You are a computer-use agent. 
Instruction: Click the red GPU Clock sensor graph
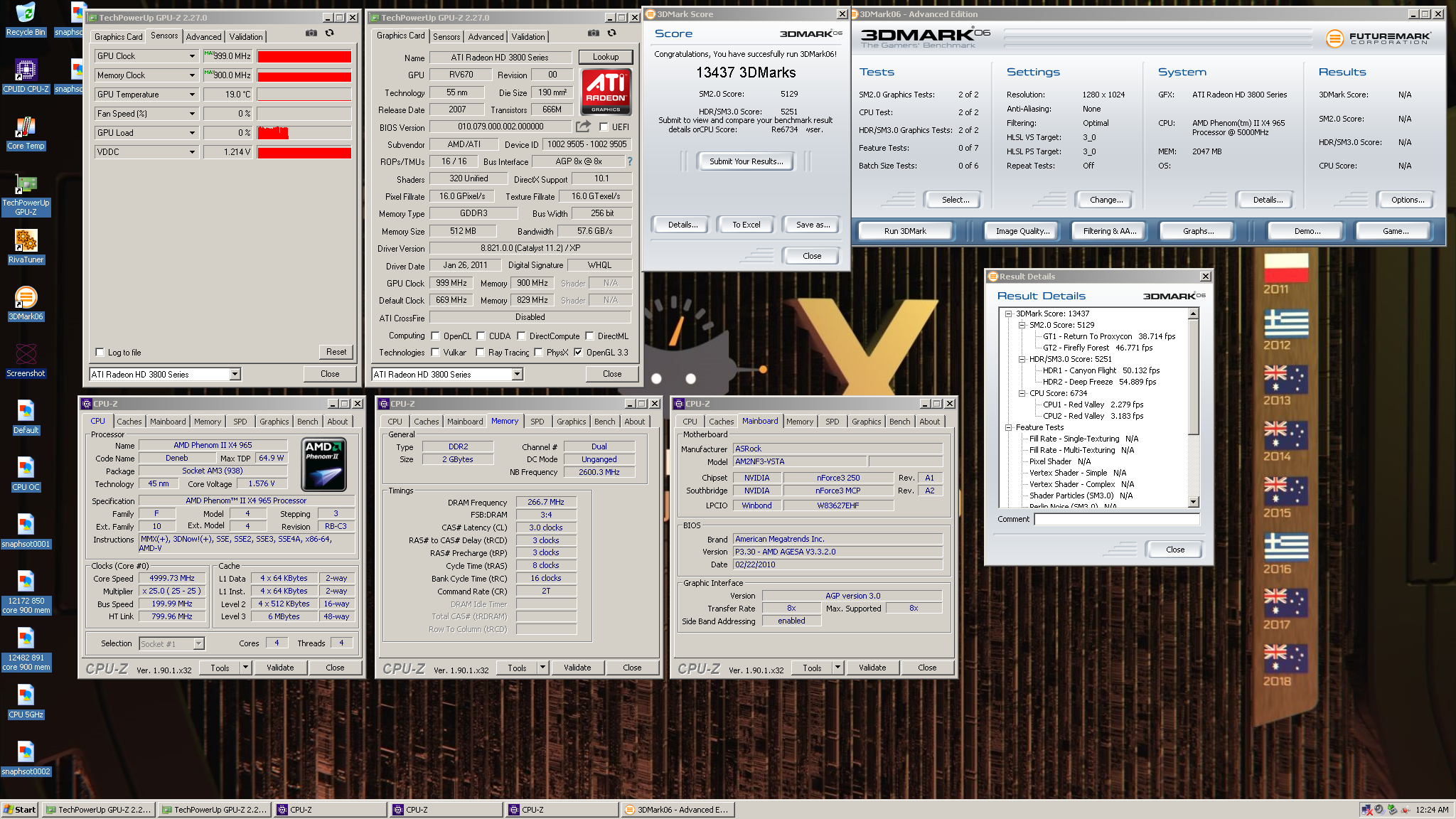[x=304, y=56]
